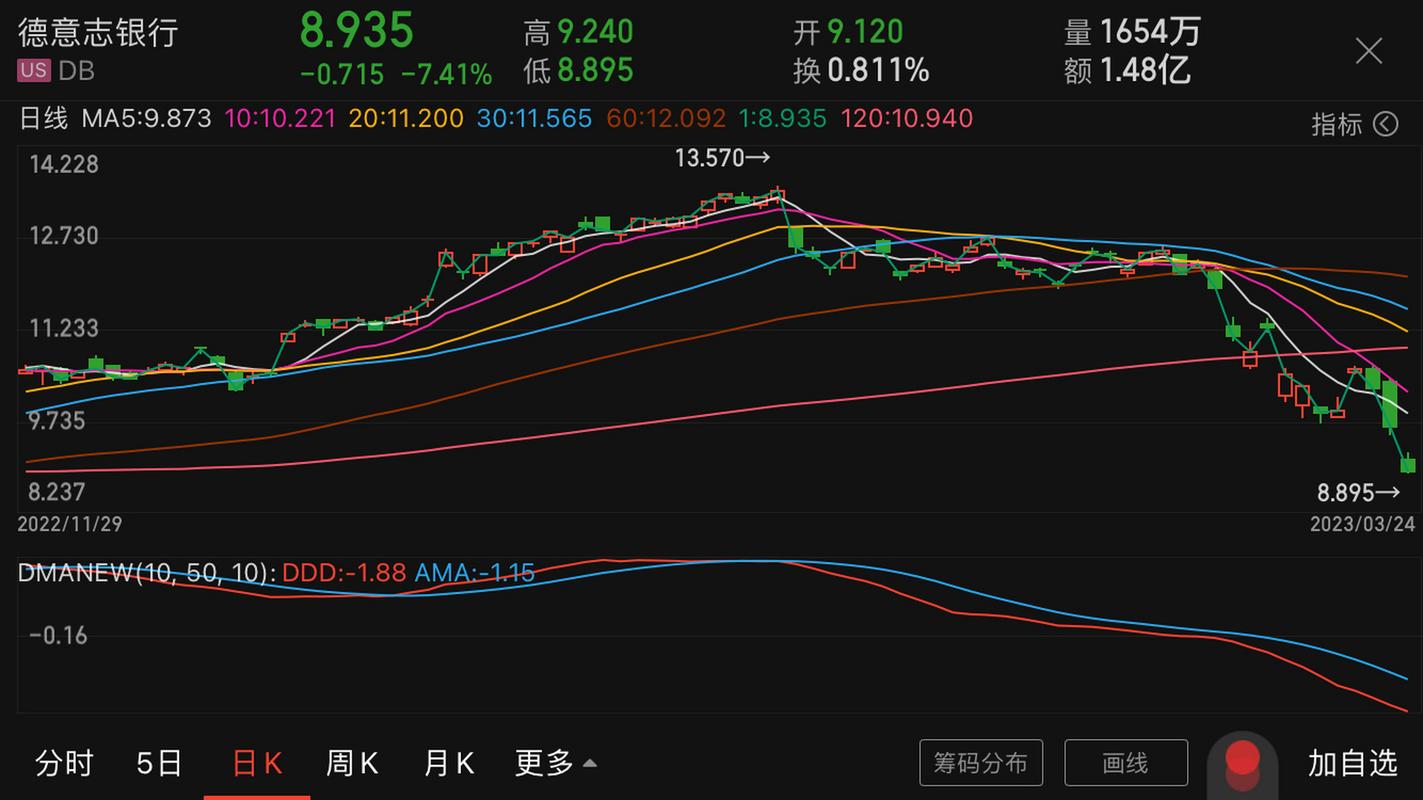Click the end date 2023/03/24
The width and height of the screenshot is (1423, 800).
tap(1363, 524)
